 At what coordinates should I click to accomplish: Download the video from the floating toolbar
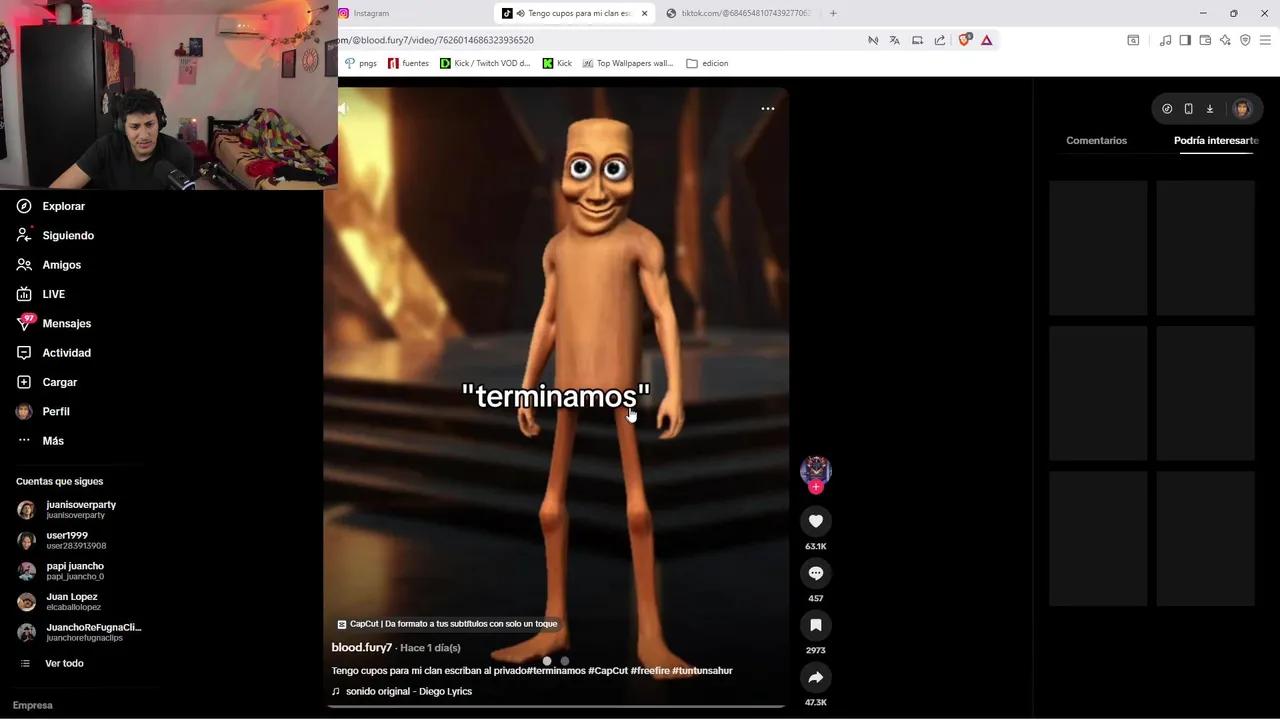click(1209, 108)
